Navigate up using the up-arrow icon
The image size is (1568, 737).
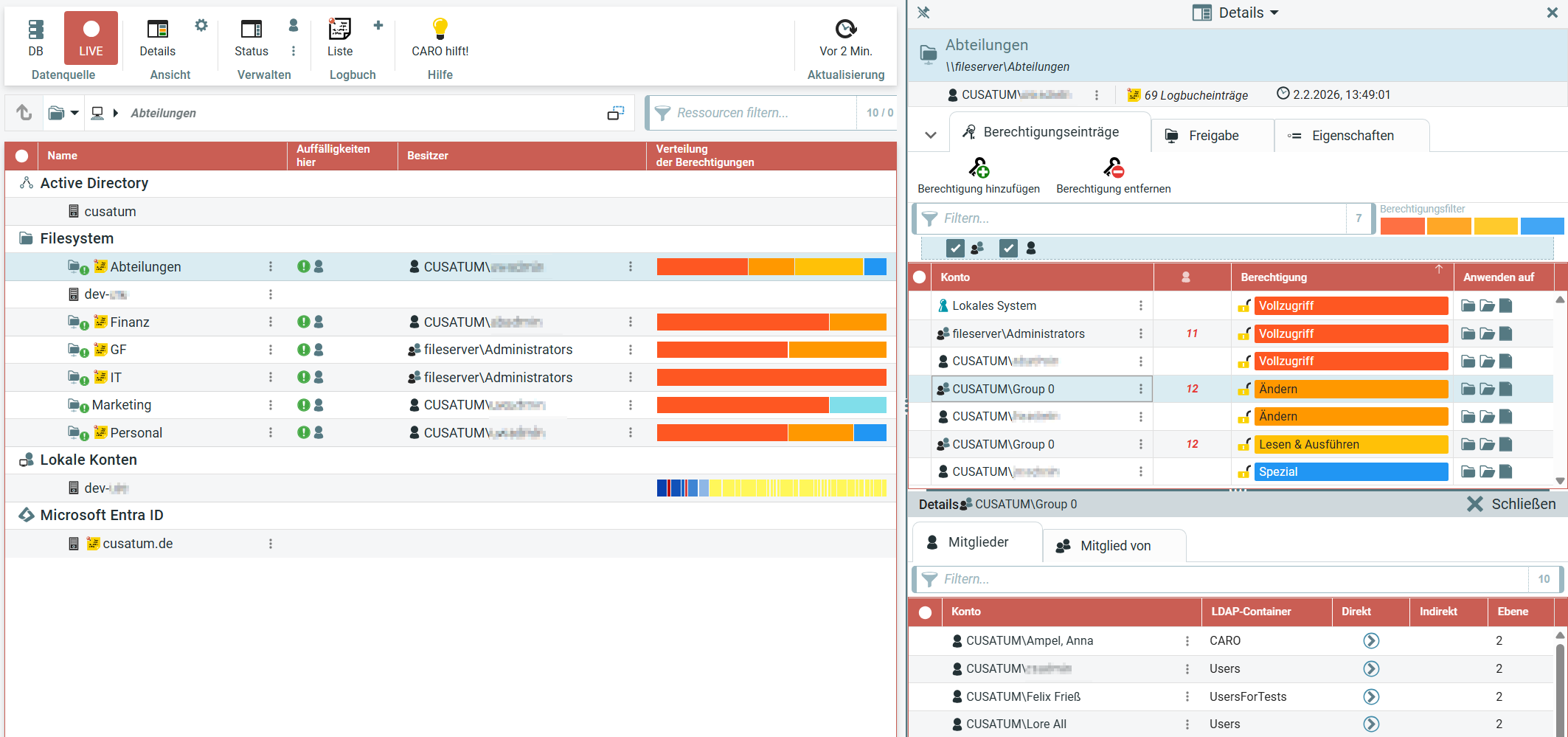click(24, 113)
